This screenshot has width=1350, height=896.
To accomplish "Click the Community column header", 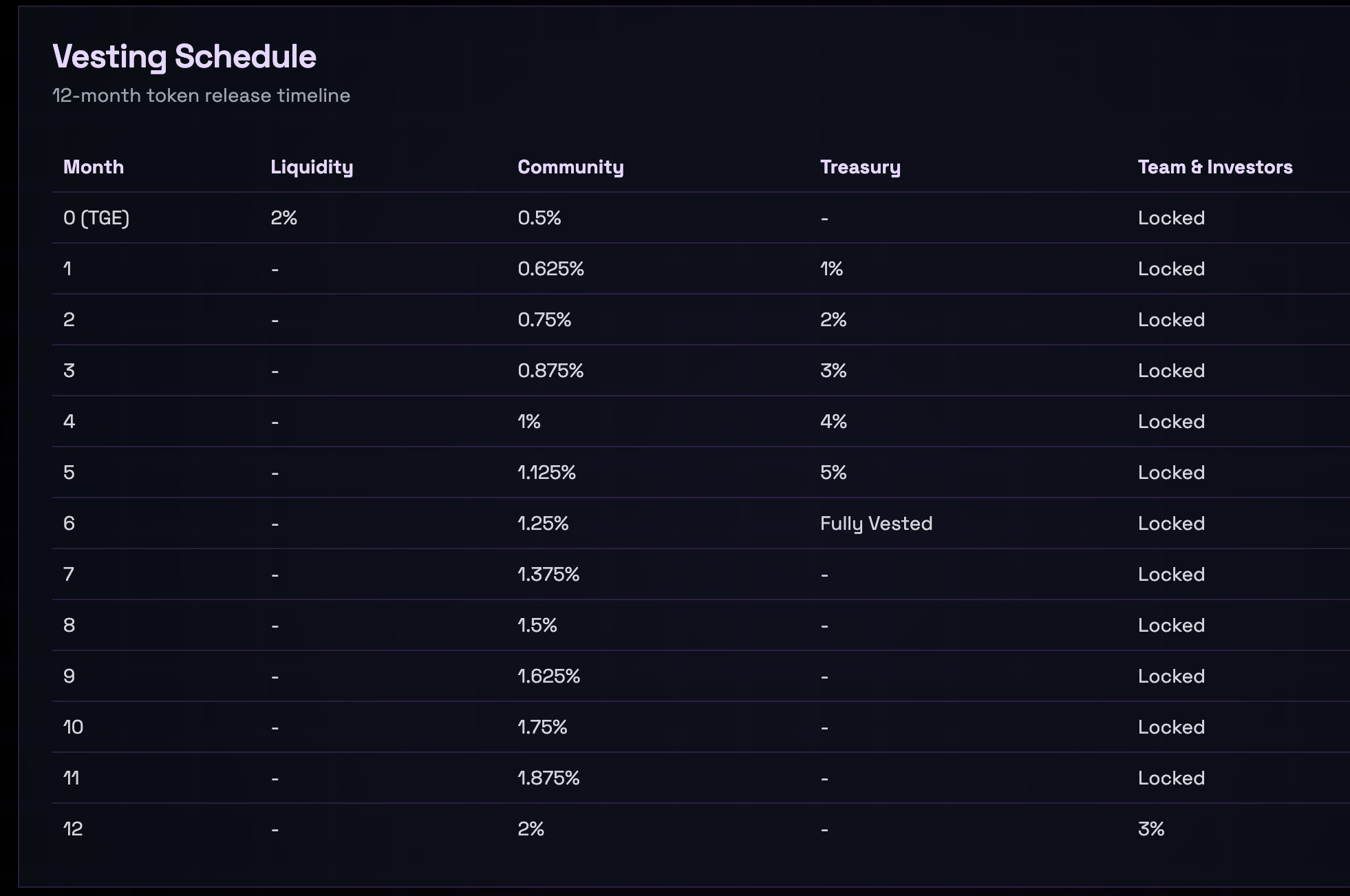I will [570, 167].
